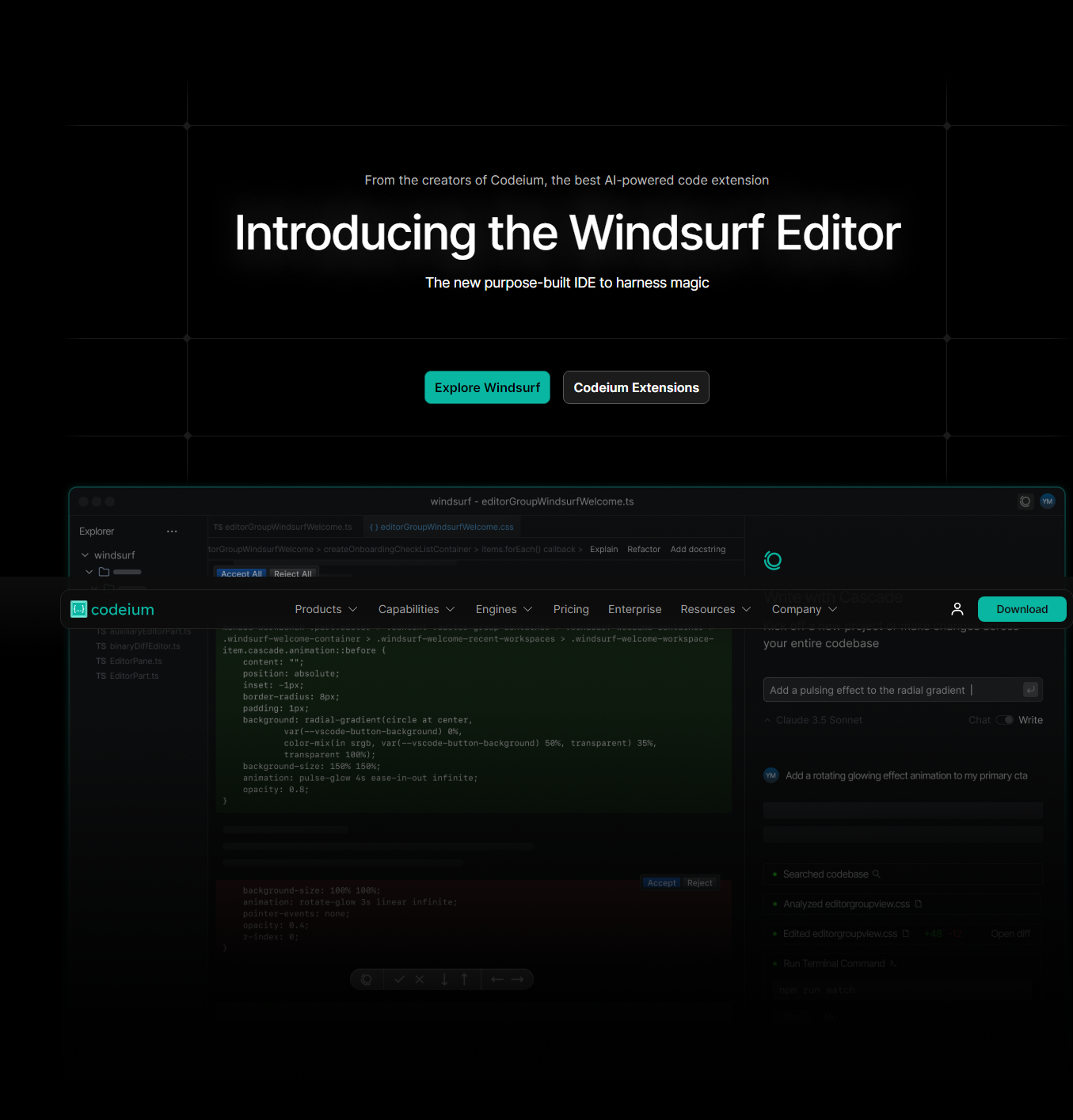Open the Claude 3.5 Sonnet model selector
This screenshot has width=1073, height=1120.
(814, 720)
